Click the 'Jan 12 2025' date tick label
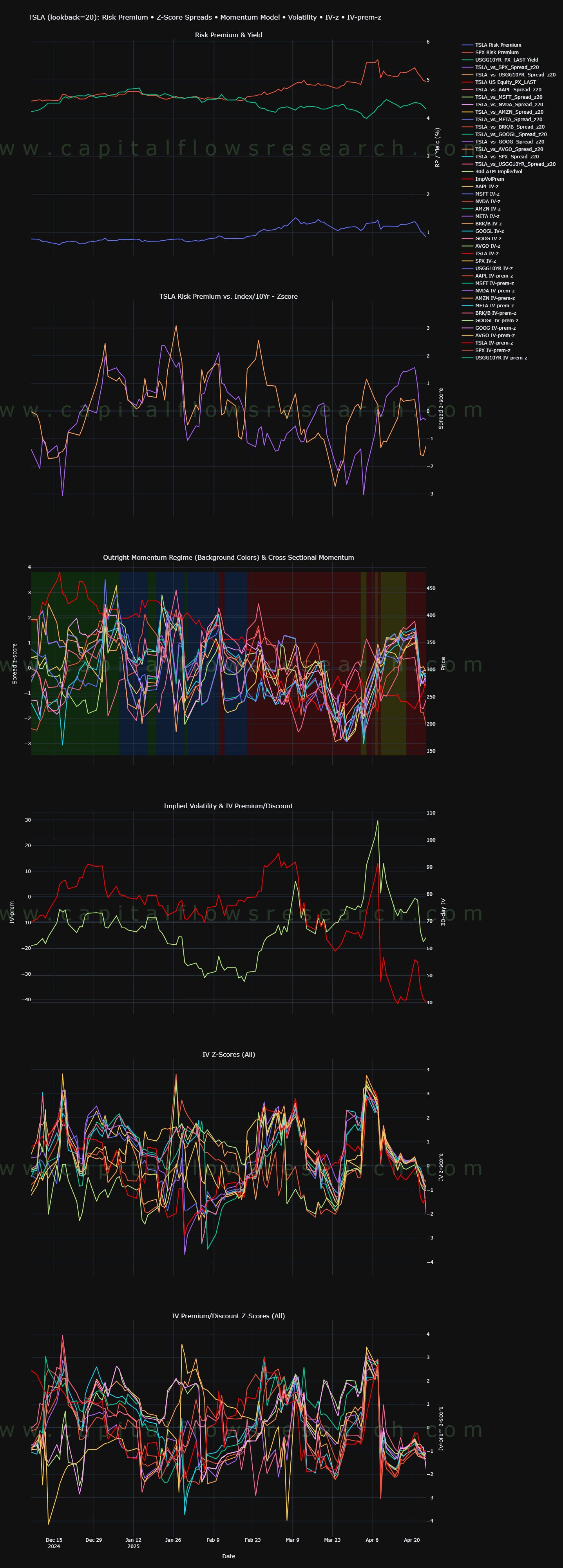Screen dimensions: 563x1568 click(x=133, y=1543)
